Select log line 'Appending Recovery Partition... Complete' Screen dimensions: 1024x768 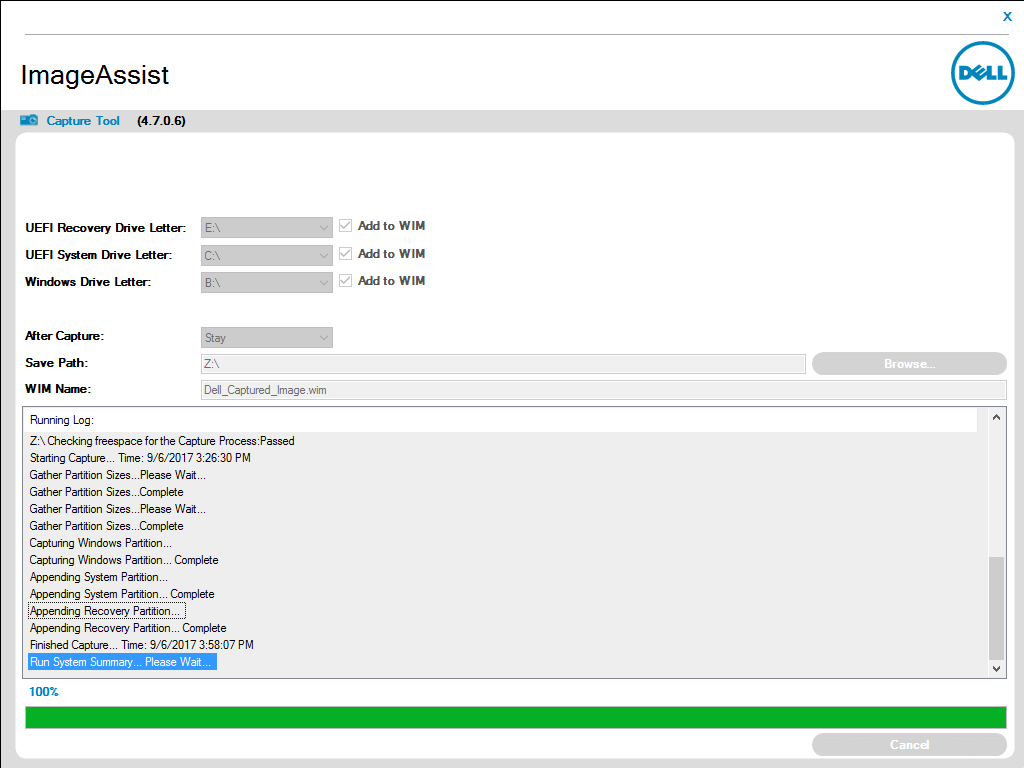(x=128, y=628)
